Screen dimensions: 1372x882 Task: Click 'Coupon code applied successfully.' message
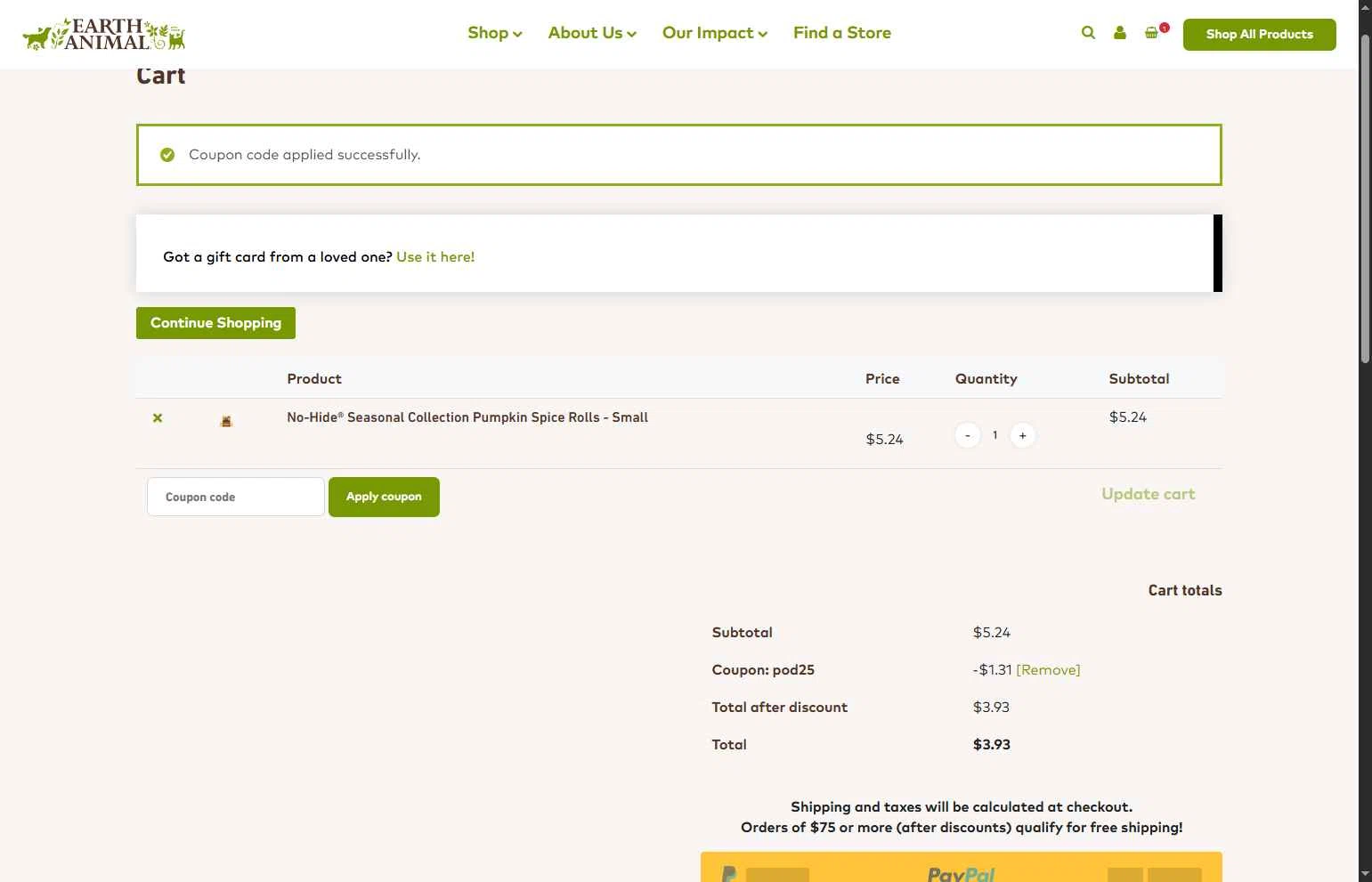click(x=304, y=155)
